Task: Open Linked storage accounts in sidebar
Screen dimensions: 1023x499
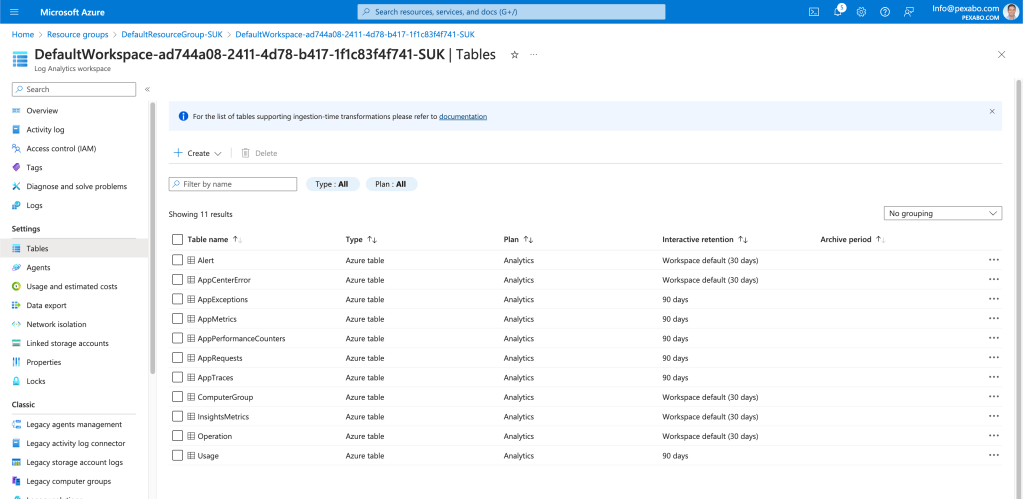Action: coord(67,343)
